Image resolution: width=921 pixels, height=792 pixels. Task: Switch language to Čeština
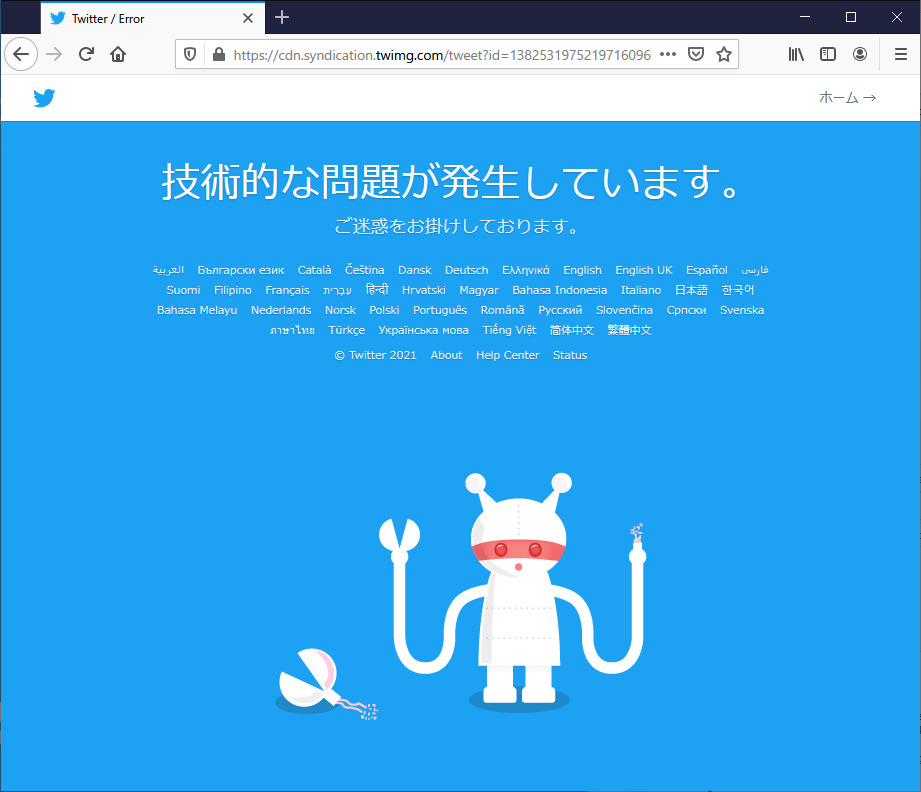pos(365,270)
